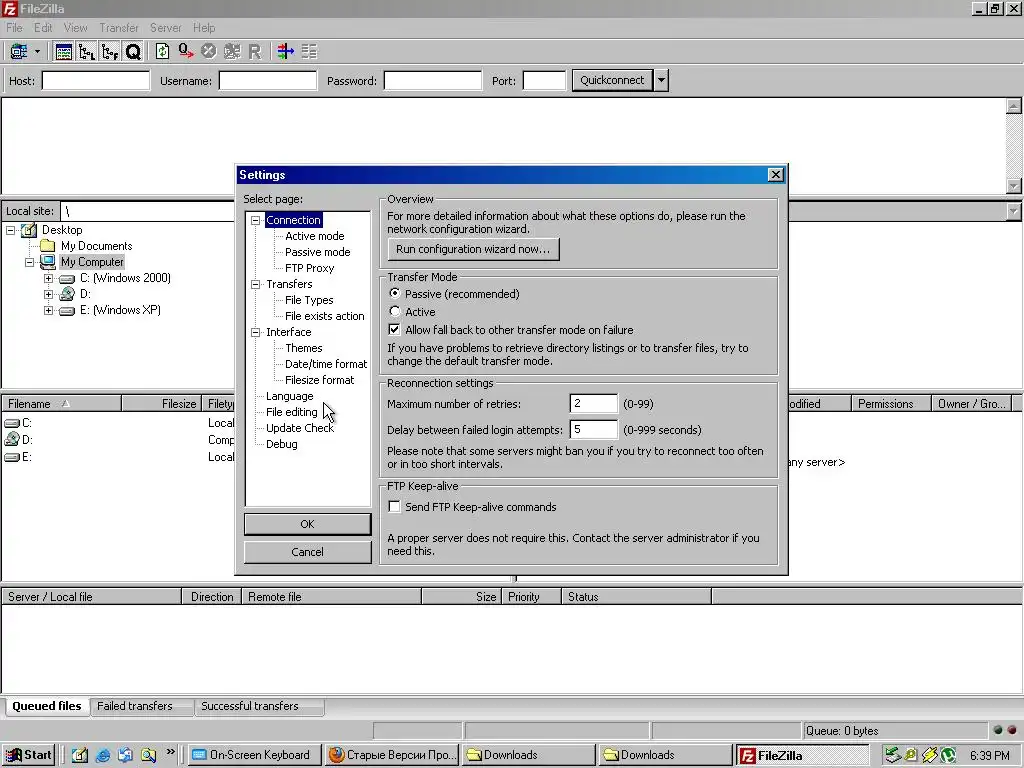This screenshot has height=768, width=1024.
Task: Open the Quickconnect history dropdown arrow
Action: [662, 80]
